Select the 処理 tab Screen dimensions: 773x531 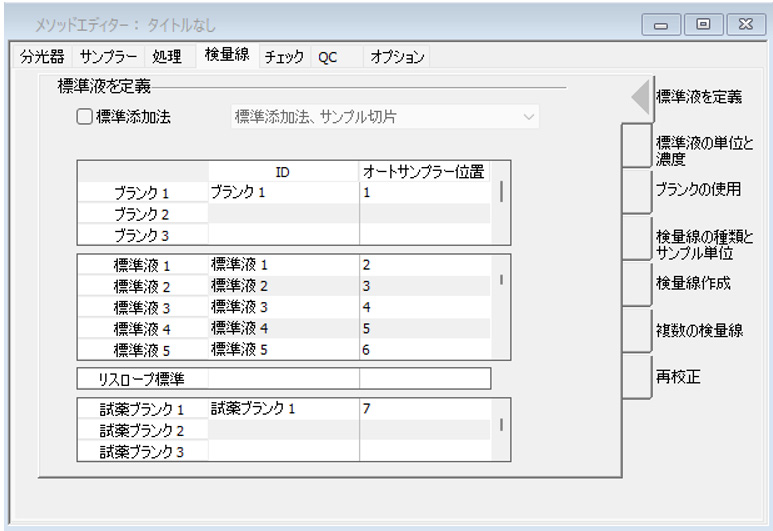[167, 57]
